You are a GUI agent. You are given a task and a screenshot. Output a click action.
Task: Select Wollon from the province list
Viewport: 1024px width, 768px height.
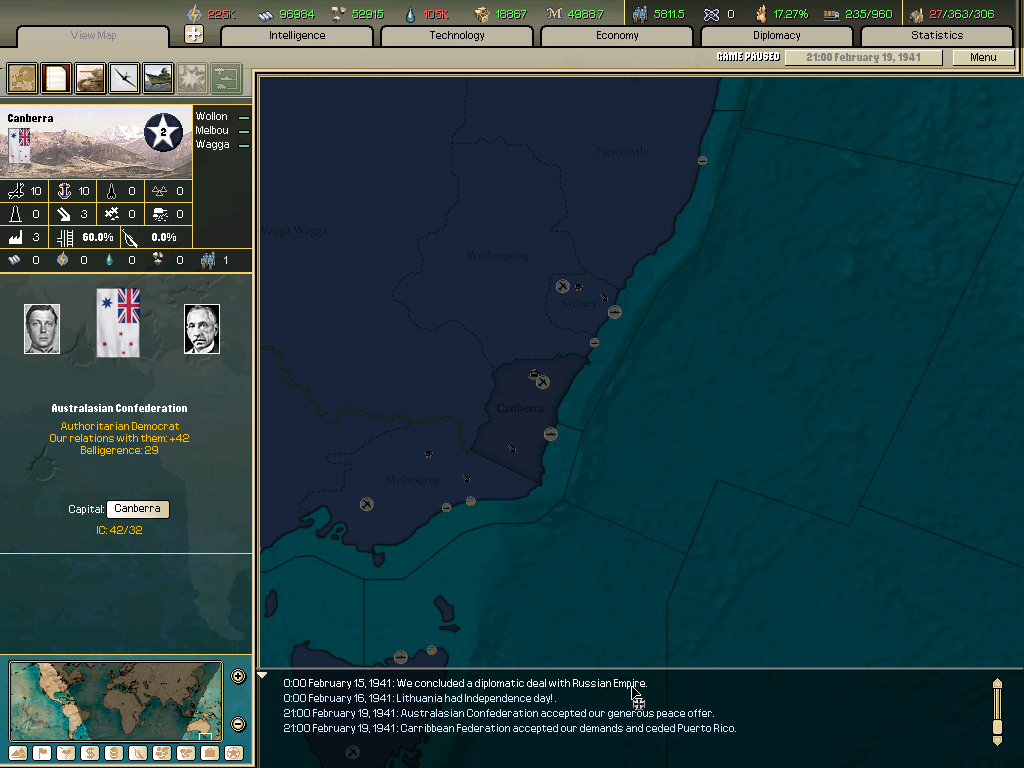(x=212, y=116)
